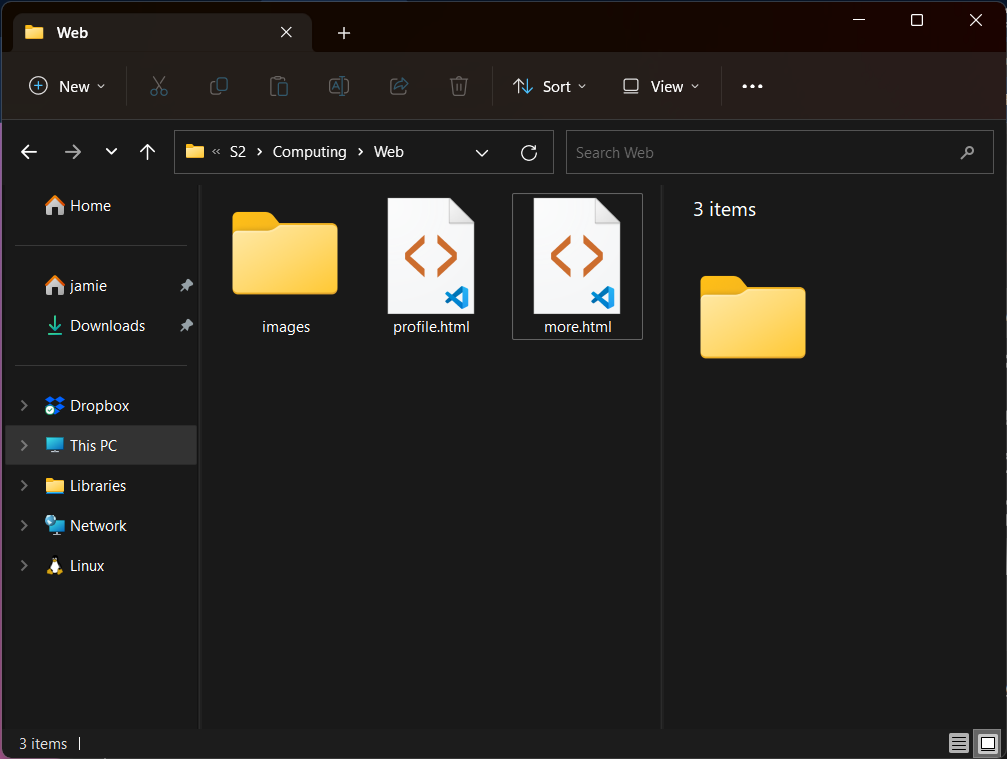Click the Paste icon in the toolbar
Image resolution: width=1007 pixels, height=759 pixels.
coord(279,86)
